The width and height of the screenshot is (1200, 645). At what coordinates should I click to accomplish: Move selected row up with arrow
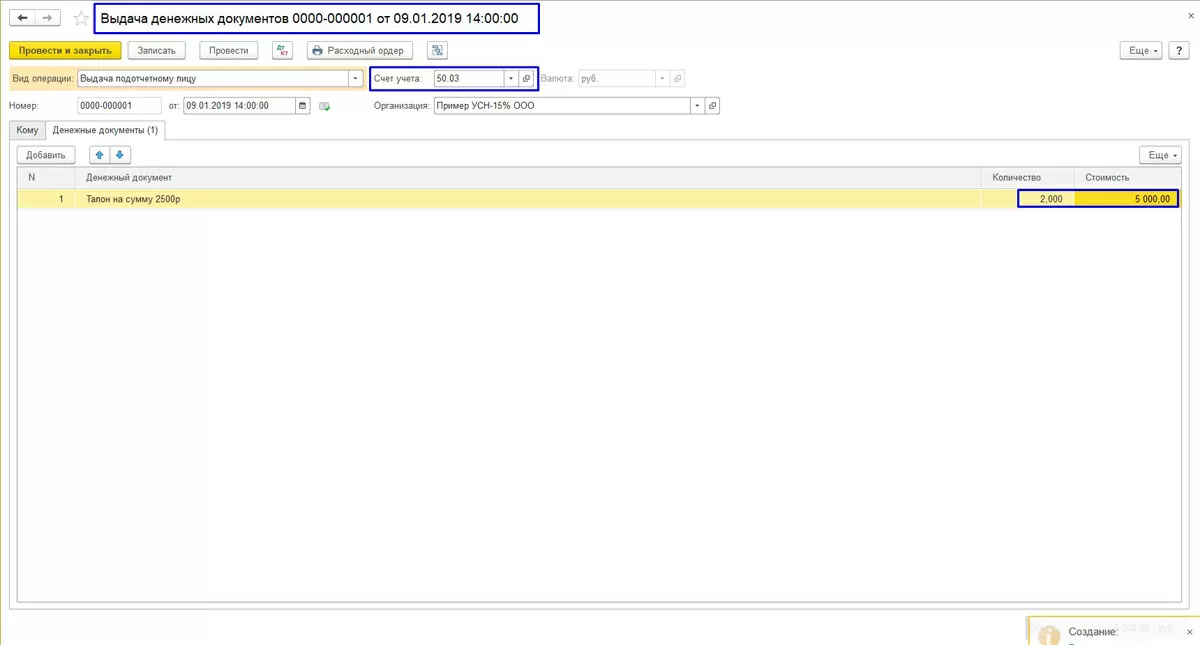click(x=100, y=155)
